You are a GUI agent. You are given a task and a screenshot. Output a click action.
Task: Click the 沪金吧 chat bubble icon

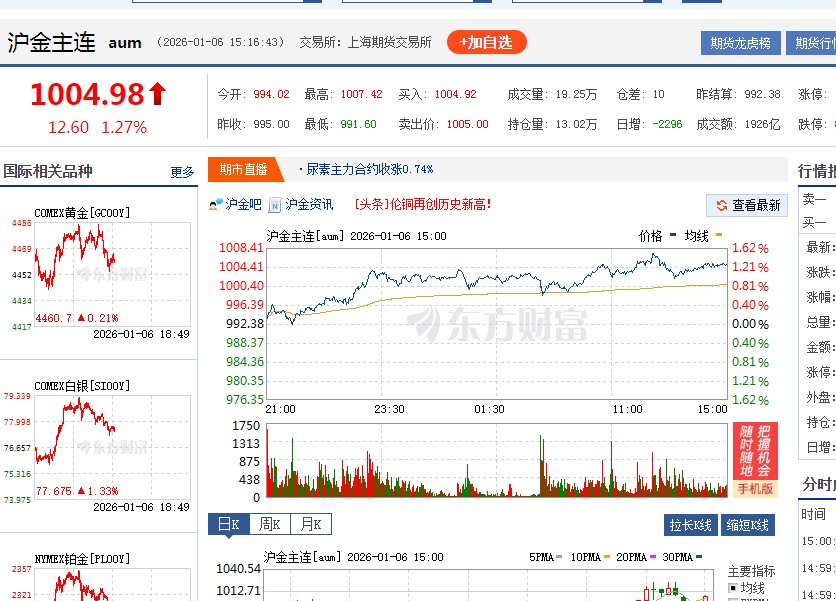215,205
